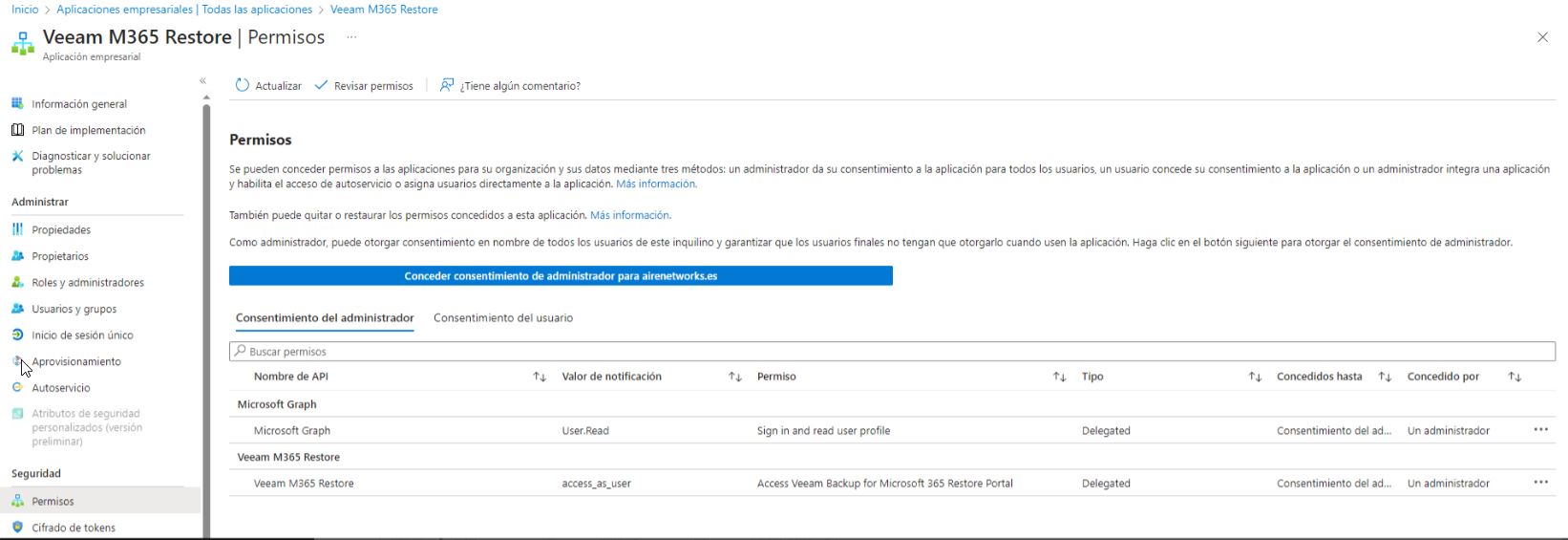
Task: Click into Buscar permisos search field
Action: pos(892,352)
